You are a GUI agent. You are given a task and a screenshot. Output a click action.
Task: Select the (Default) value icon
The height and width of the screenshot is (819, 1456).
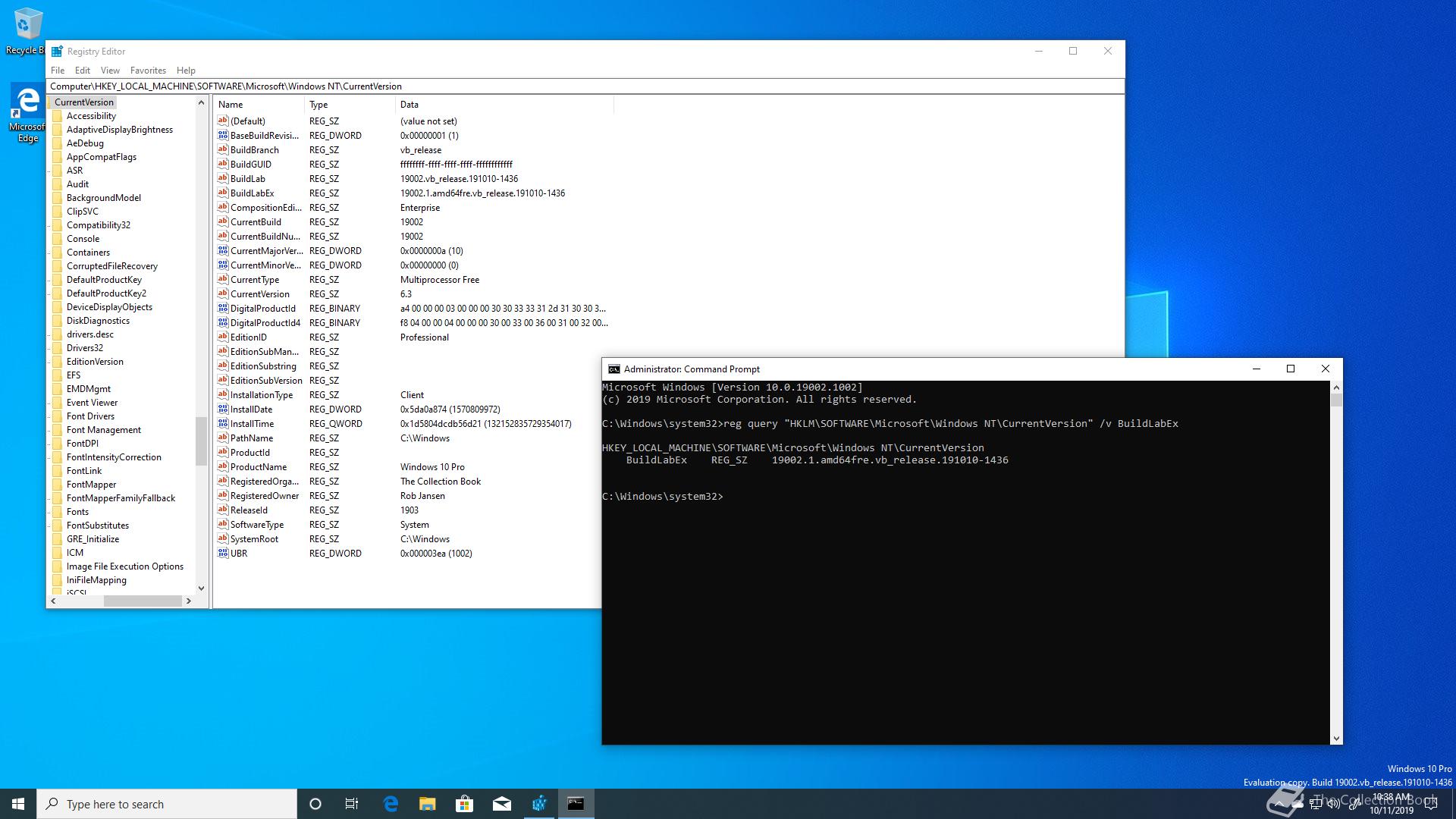[223, 121]
